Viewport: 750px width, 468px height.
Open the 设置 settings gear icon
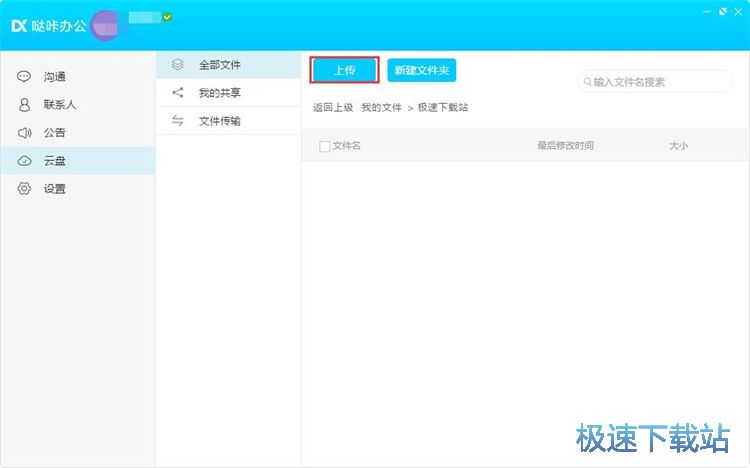24,189
